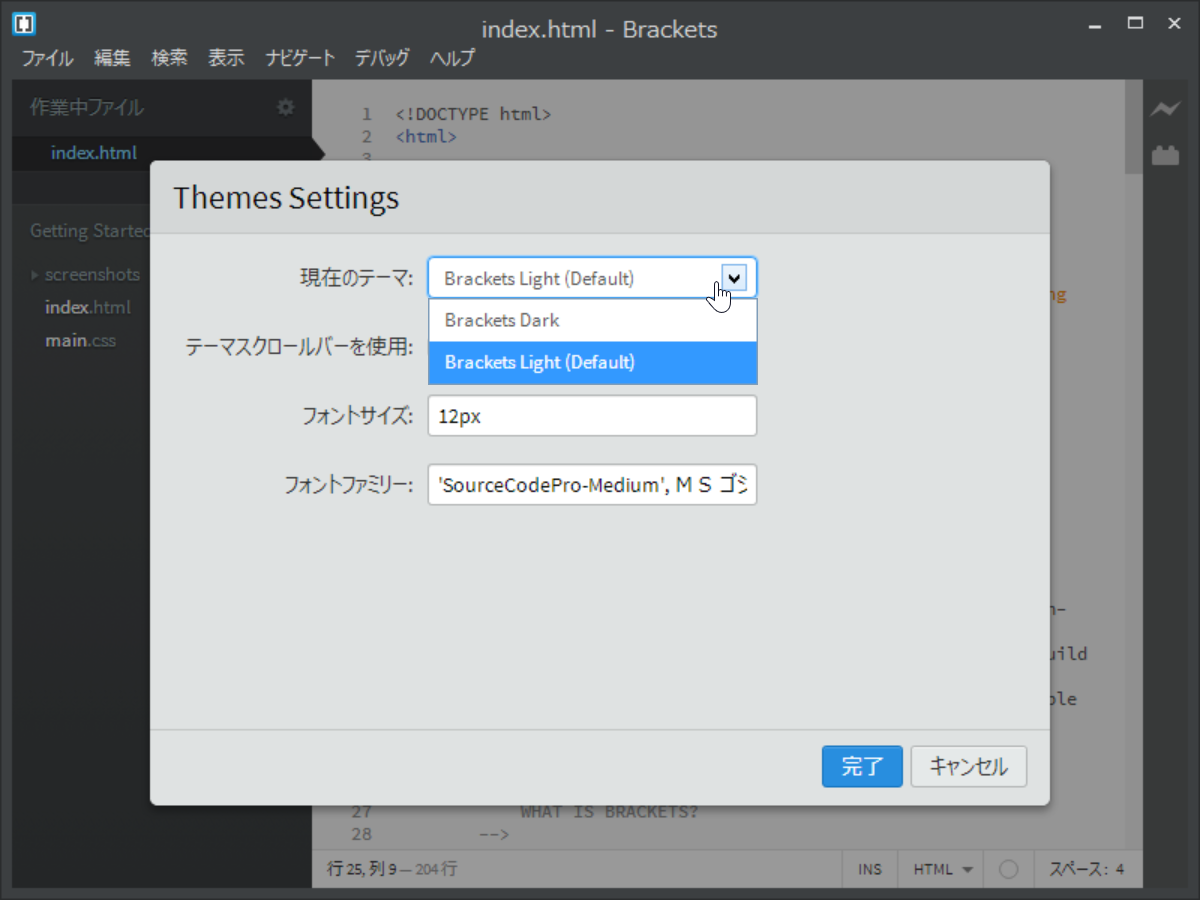Screen dimensions: 1200x900
Task: Click the Brackets app logo icon
Action: (x=25, y=24)
